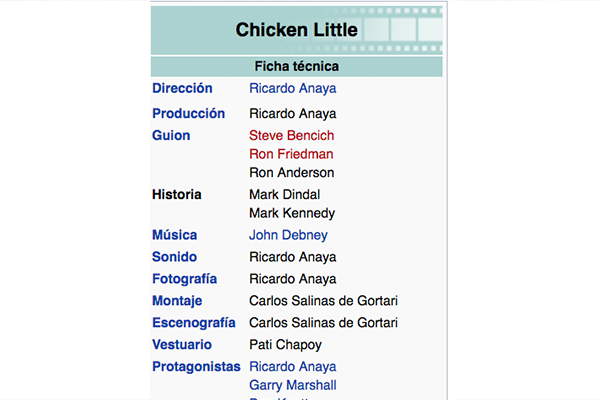Image resolution: width=600 pixels, height=400 pixels.
Task: Follow the Garry Marshall link
Action: (x=292, y=385)
